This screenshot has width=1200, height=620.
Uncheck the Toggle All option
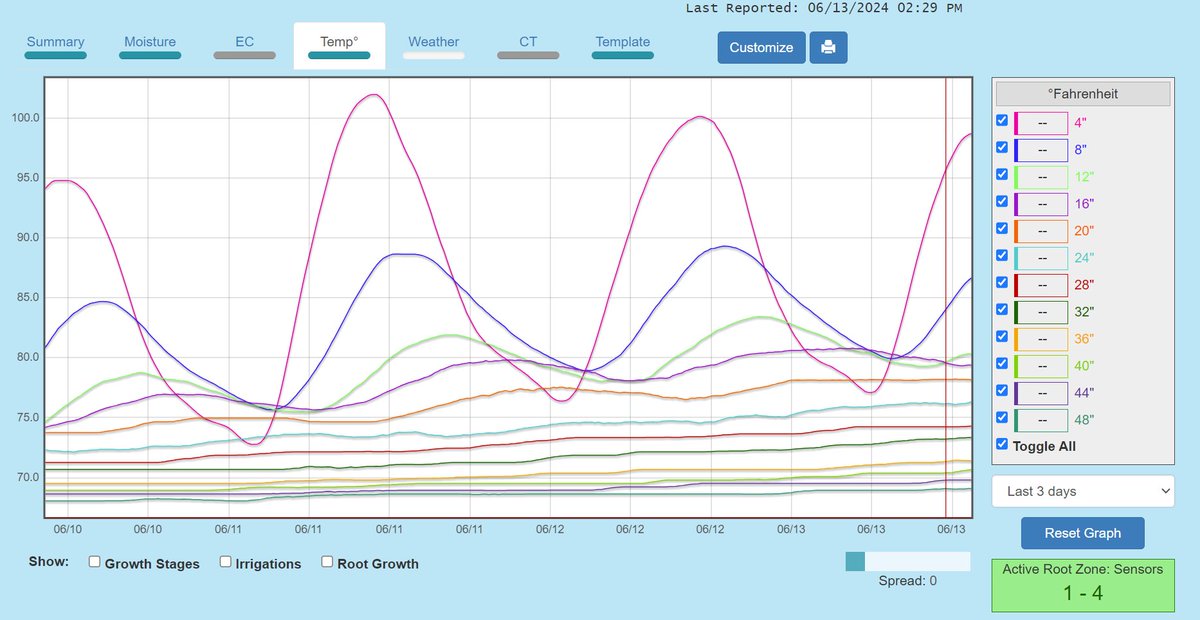[x=1002, y=445]
